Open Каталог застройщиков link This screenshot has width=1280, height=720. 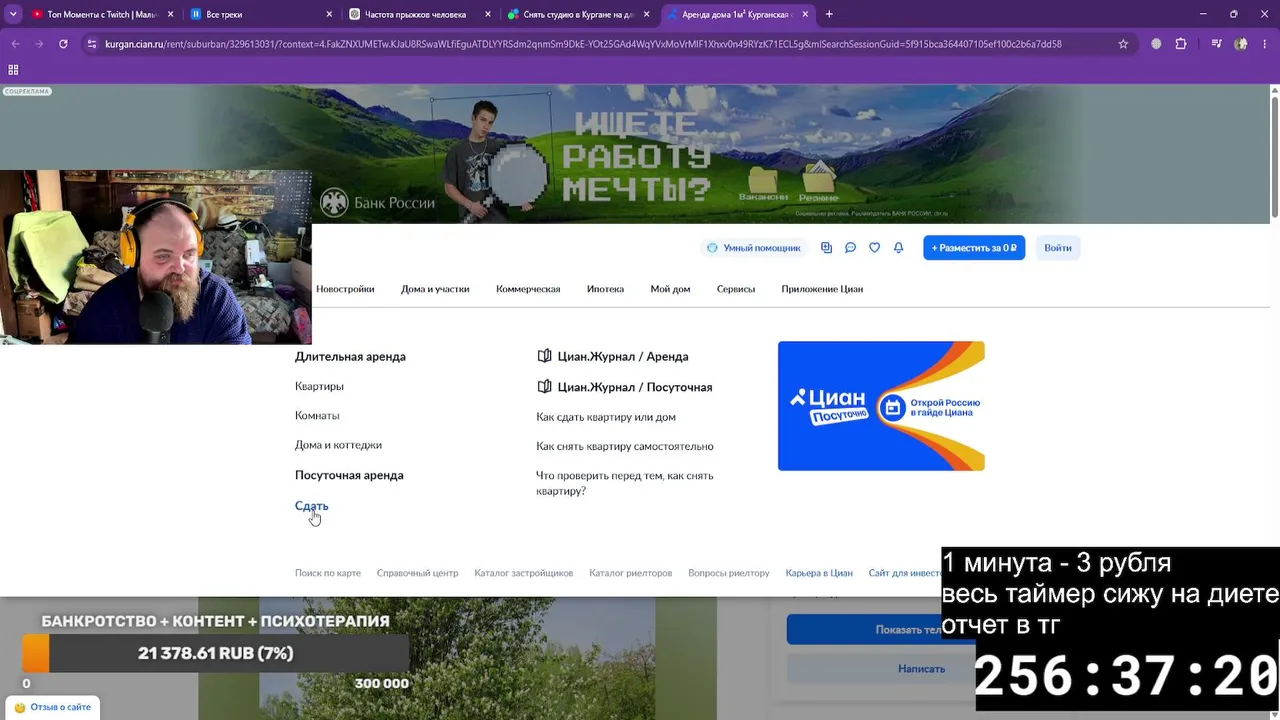(x=524, y=573)
